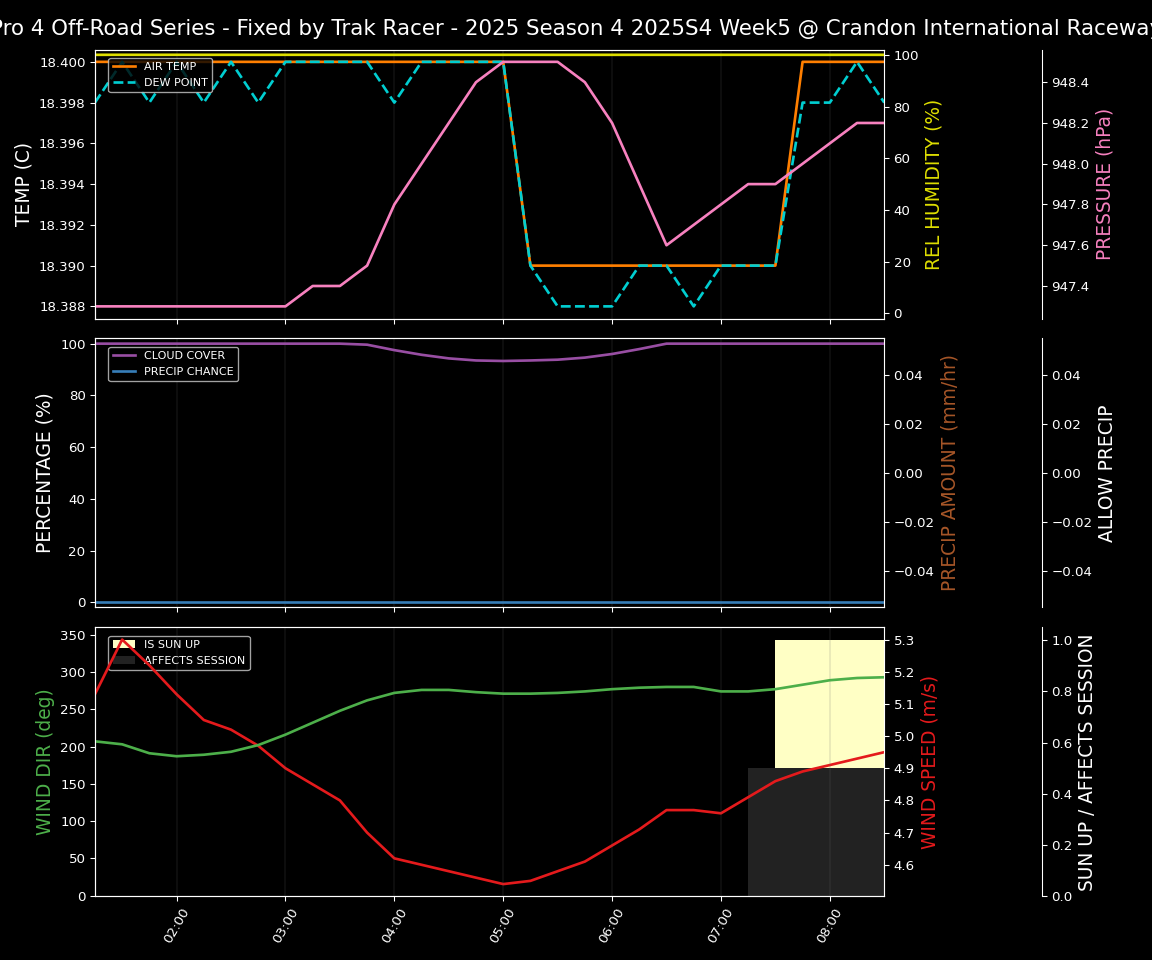The width and height of the screenshot is (1152, 960).
Task: Click the PERCENTAGE (%) axis label
Action: point(44,472)
